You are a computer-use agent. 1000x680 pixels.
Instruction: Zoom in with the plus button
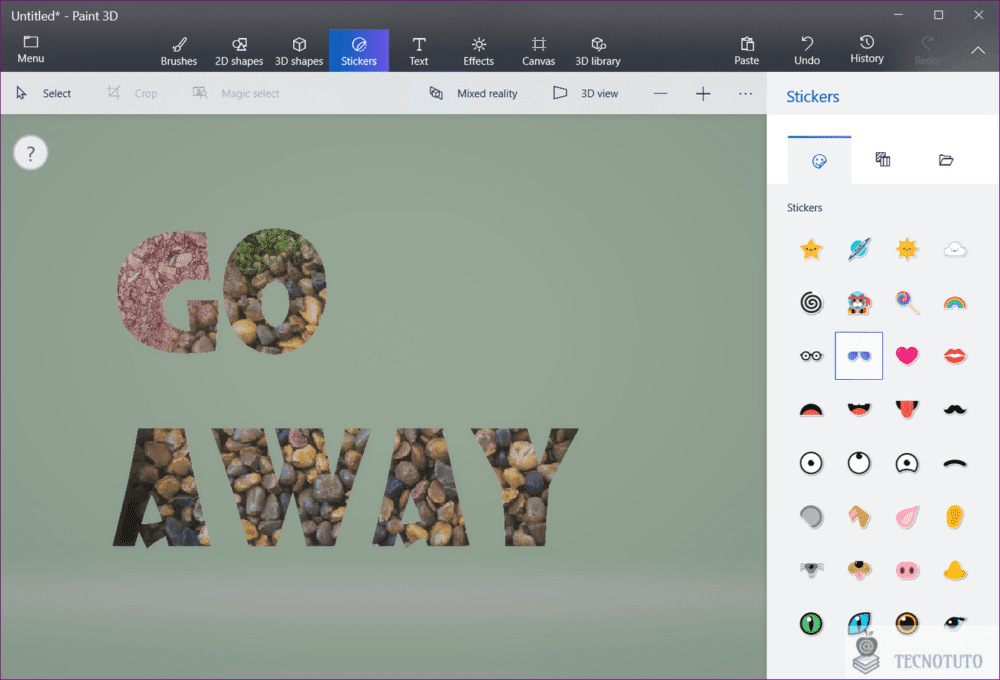(x=703, y=94)
